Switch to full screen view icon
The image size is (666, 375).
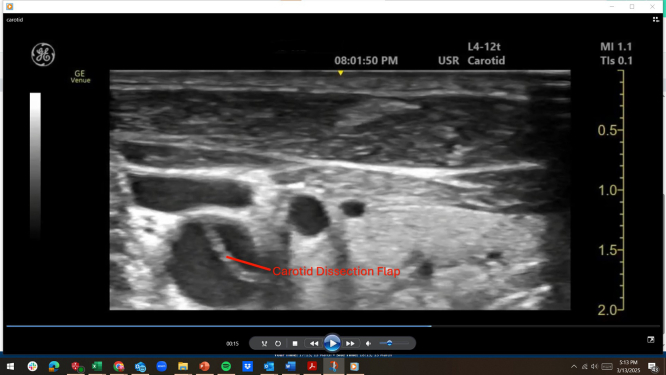[651, 339]
